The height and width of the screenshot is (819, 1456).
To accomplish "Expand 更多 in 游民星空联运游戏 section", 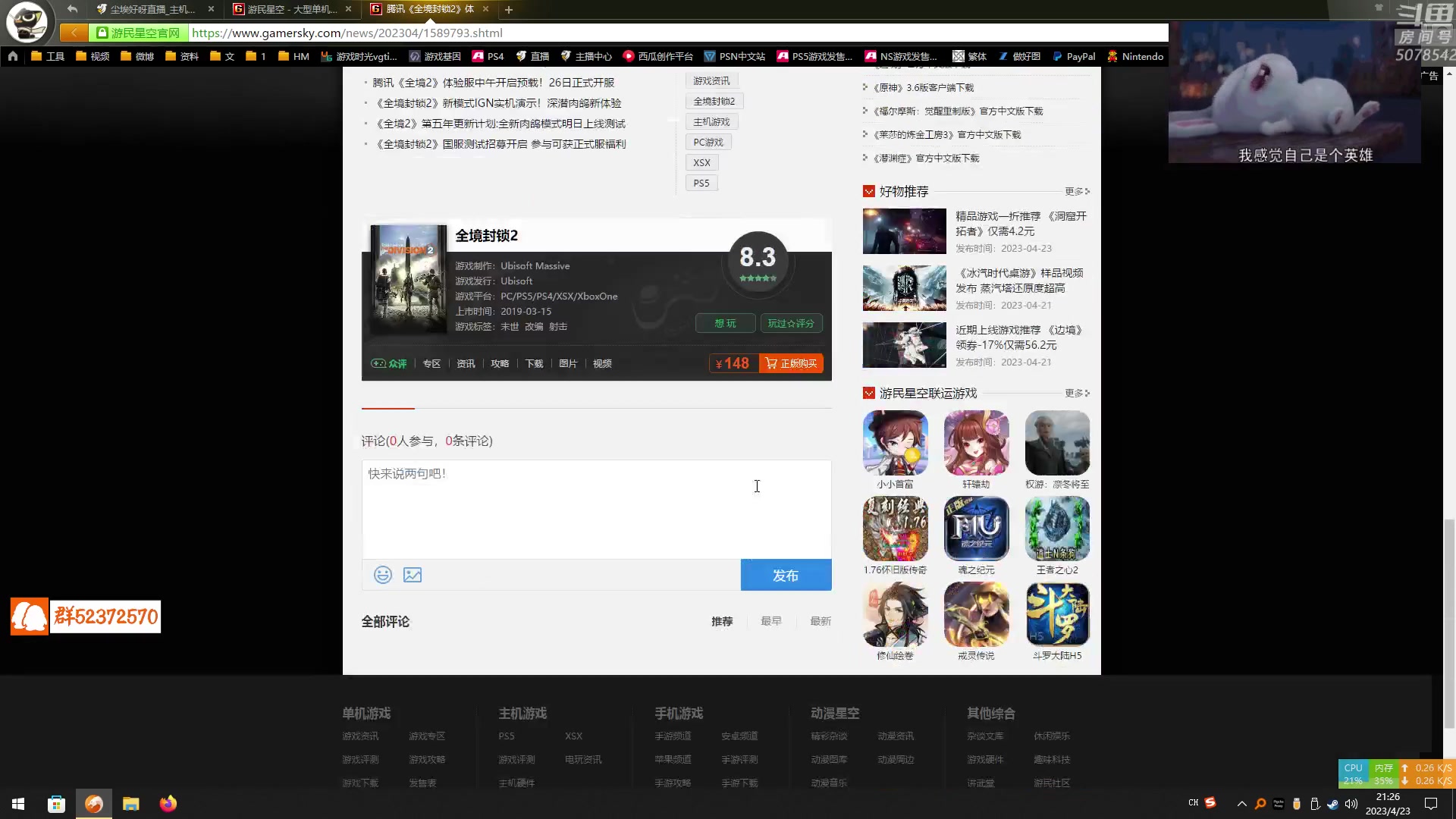I will (x=1078, y=393).
